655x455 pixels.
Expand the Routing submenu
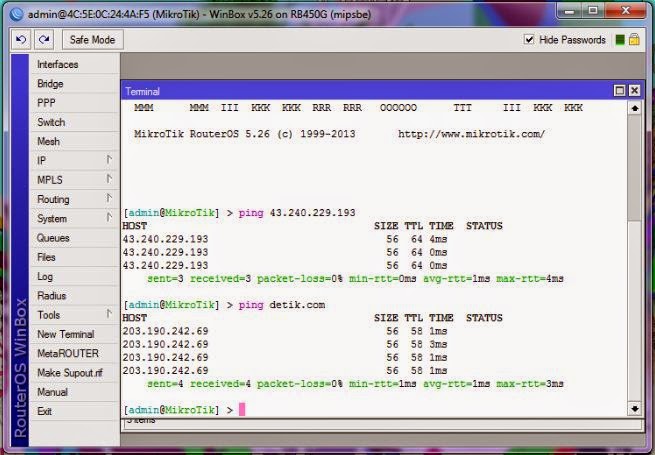coord(74,199)
